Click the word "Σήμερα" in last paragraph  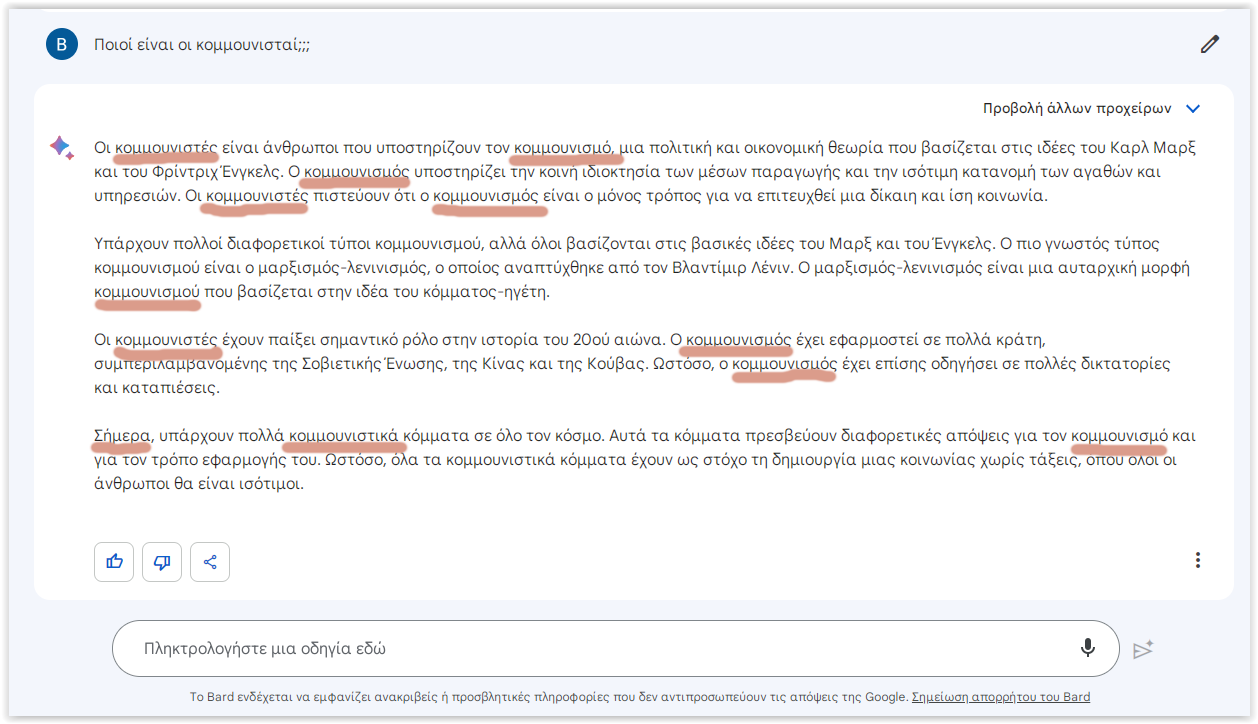pyautogui.click(x=121, y=436)
